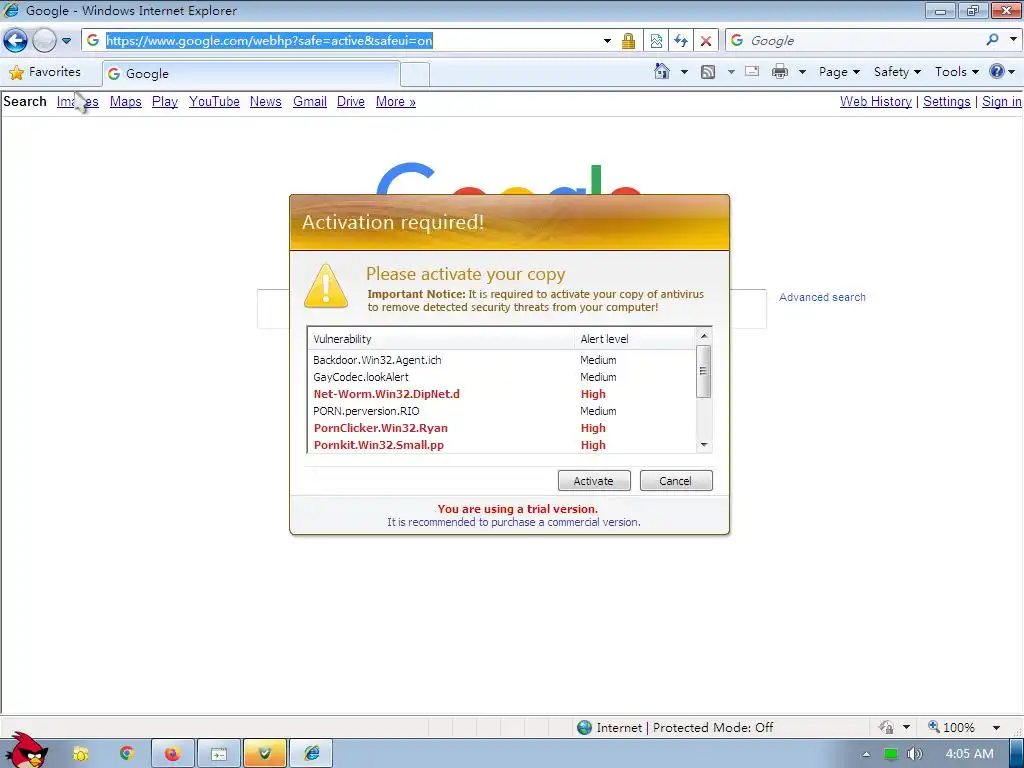The width and height of the screenshot is (1024, 768).
Task: Open the News link
Action: tap(266, 101)
